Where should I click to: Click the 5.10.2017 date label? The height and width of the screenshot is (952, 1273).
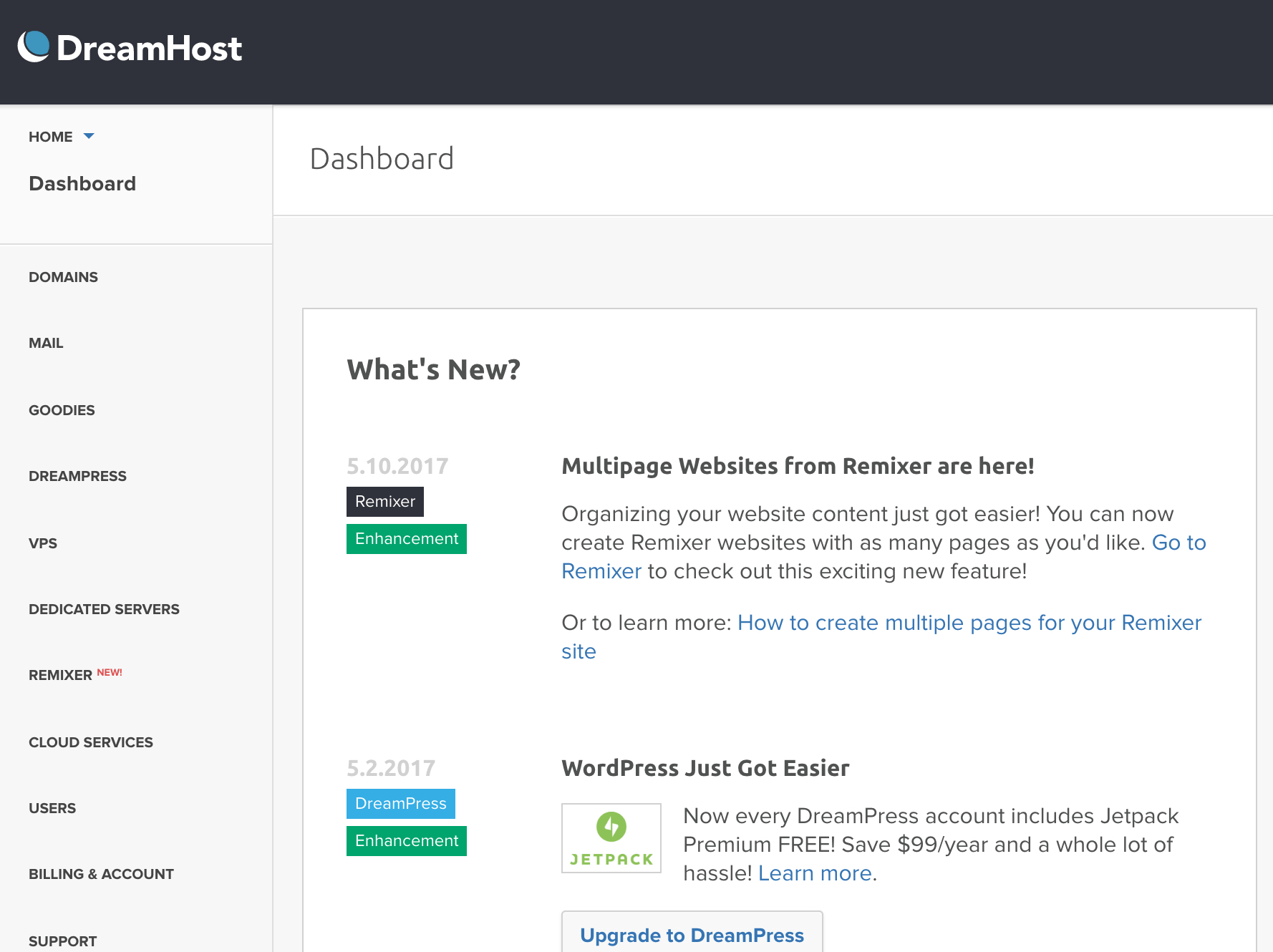tap(397, 466)
